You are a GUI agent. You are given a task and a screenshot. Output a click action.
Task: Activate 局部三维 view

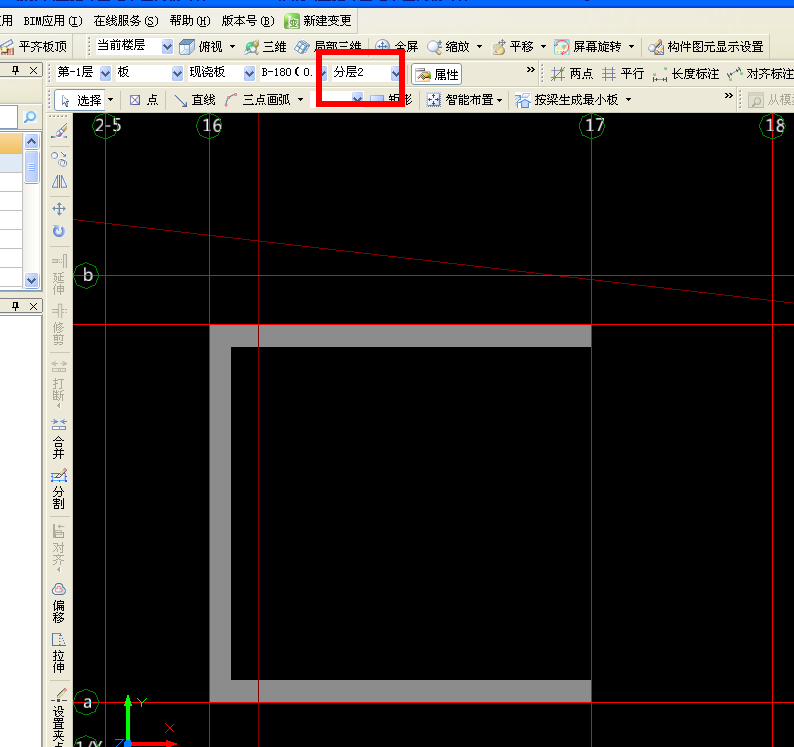tap(328, 47)
